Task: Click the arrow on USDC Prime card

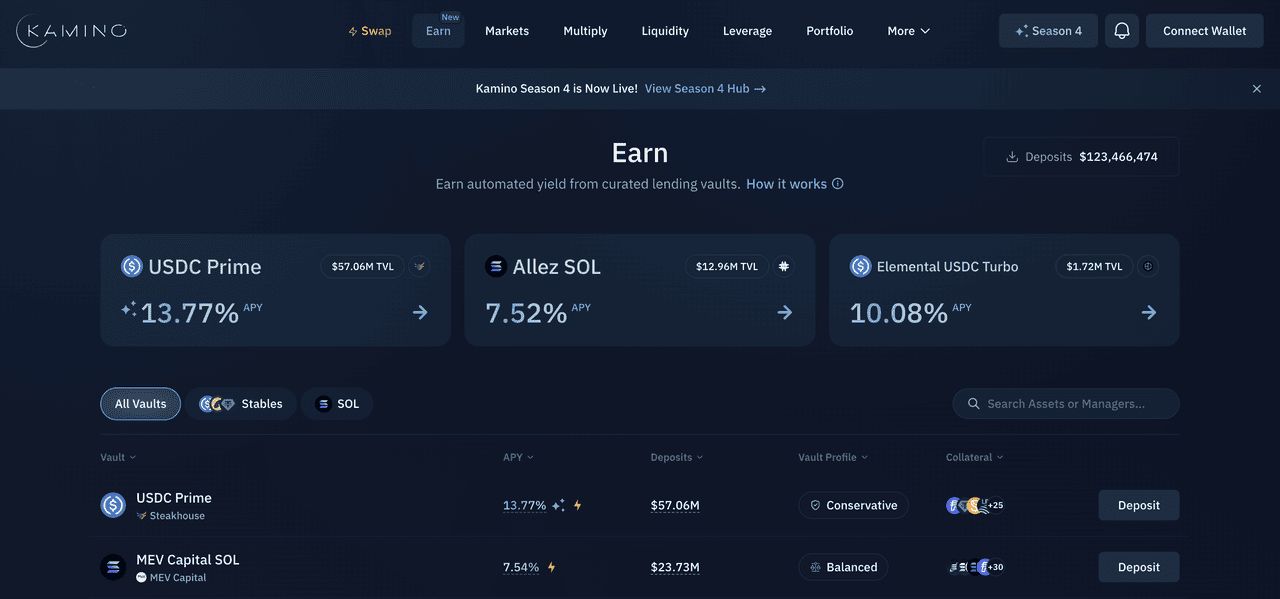Action: [420, 313]
